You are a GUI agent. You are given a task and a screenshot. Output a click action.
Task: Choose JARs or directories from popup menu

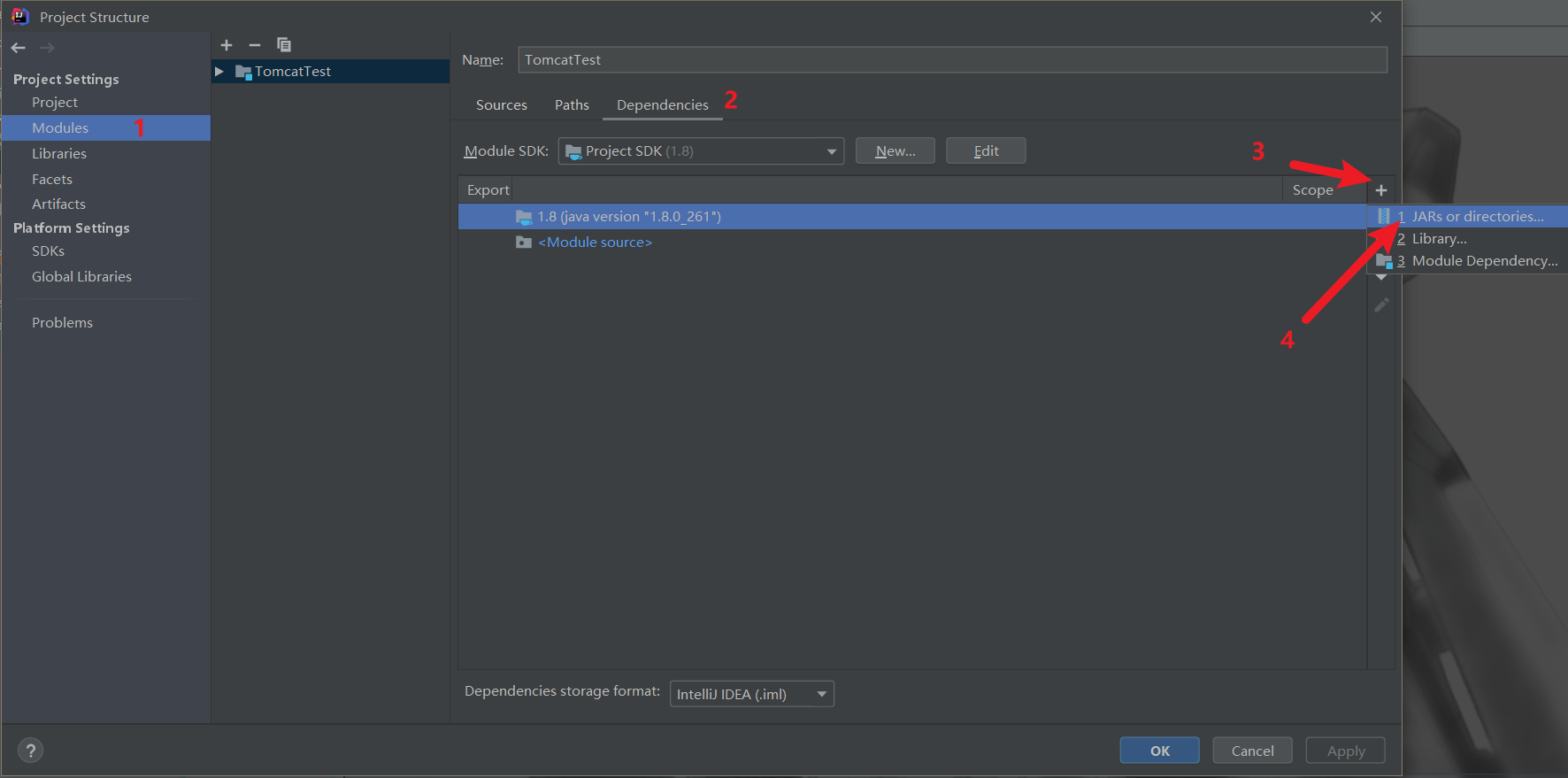(x=1470, y=217)
